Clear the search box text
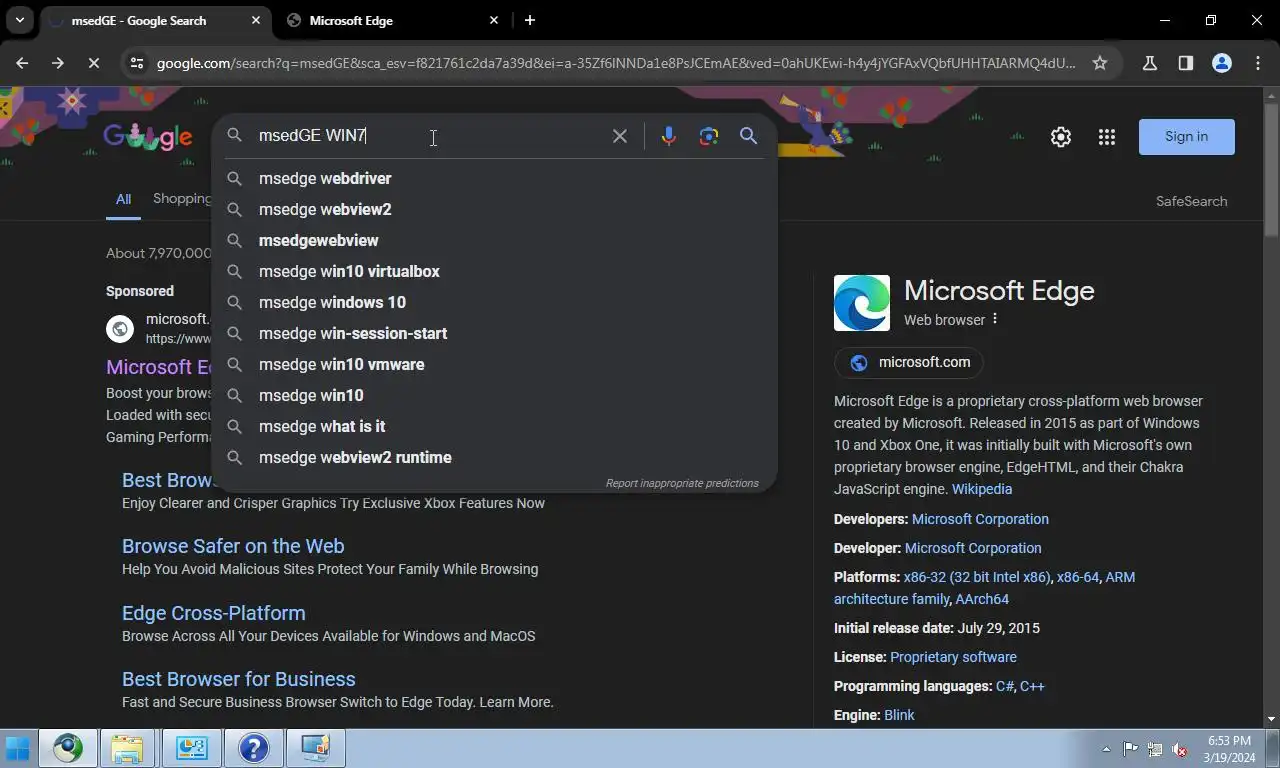The height and width of the screenshot is (768, 1280). (620, 136)
